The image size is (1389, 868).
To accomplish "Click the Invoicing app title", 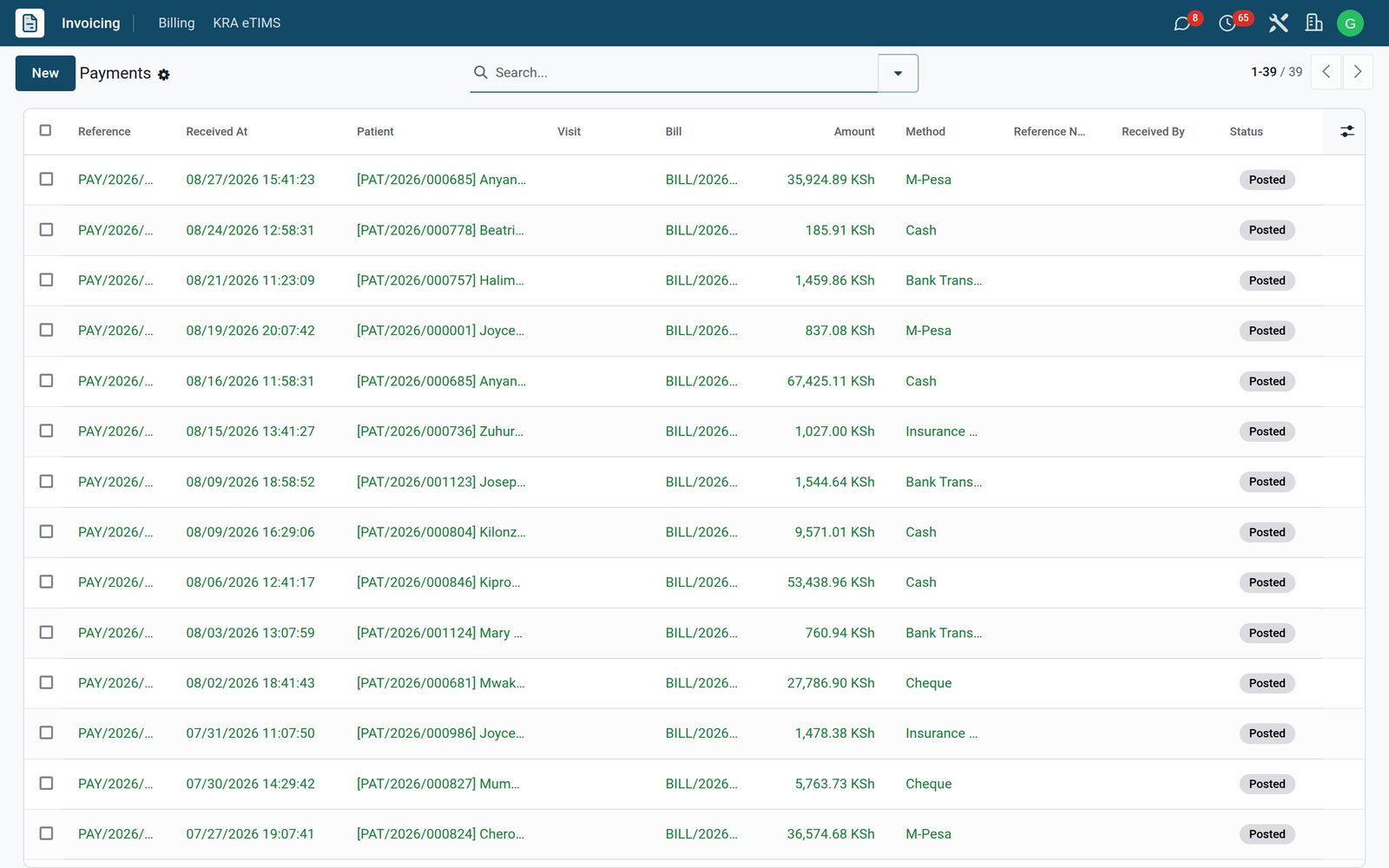I will pos(91,23).
